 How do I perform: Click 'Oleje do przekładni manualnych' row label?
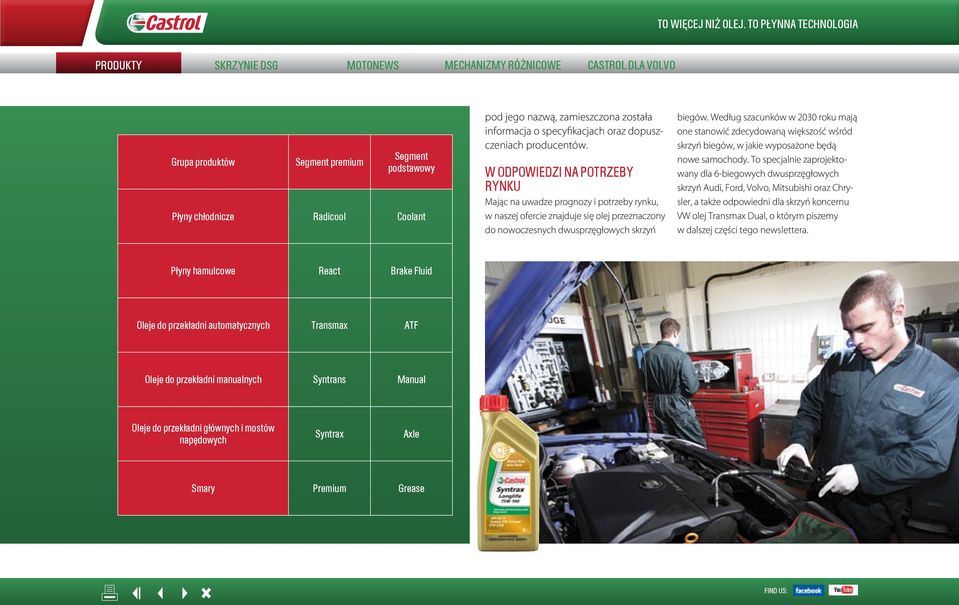pos(203,379)
